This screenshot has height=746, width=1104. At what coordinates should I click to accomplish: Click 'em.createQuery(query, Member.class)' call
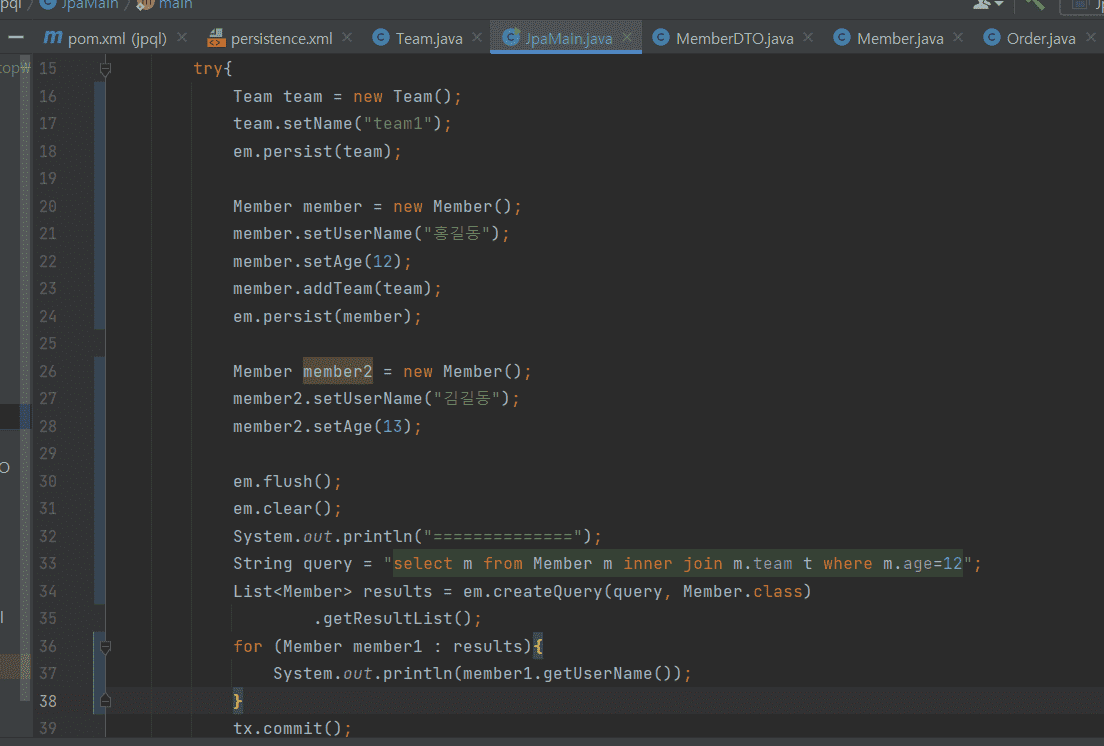coord(637,592)
